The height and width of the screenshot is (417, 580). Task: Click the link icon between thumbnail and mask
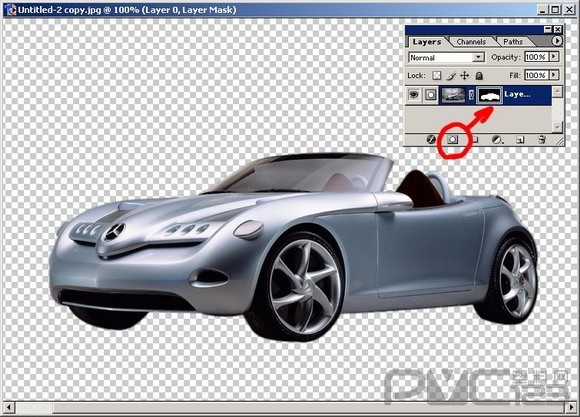(471, 95)
